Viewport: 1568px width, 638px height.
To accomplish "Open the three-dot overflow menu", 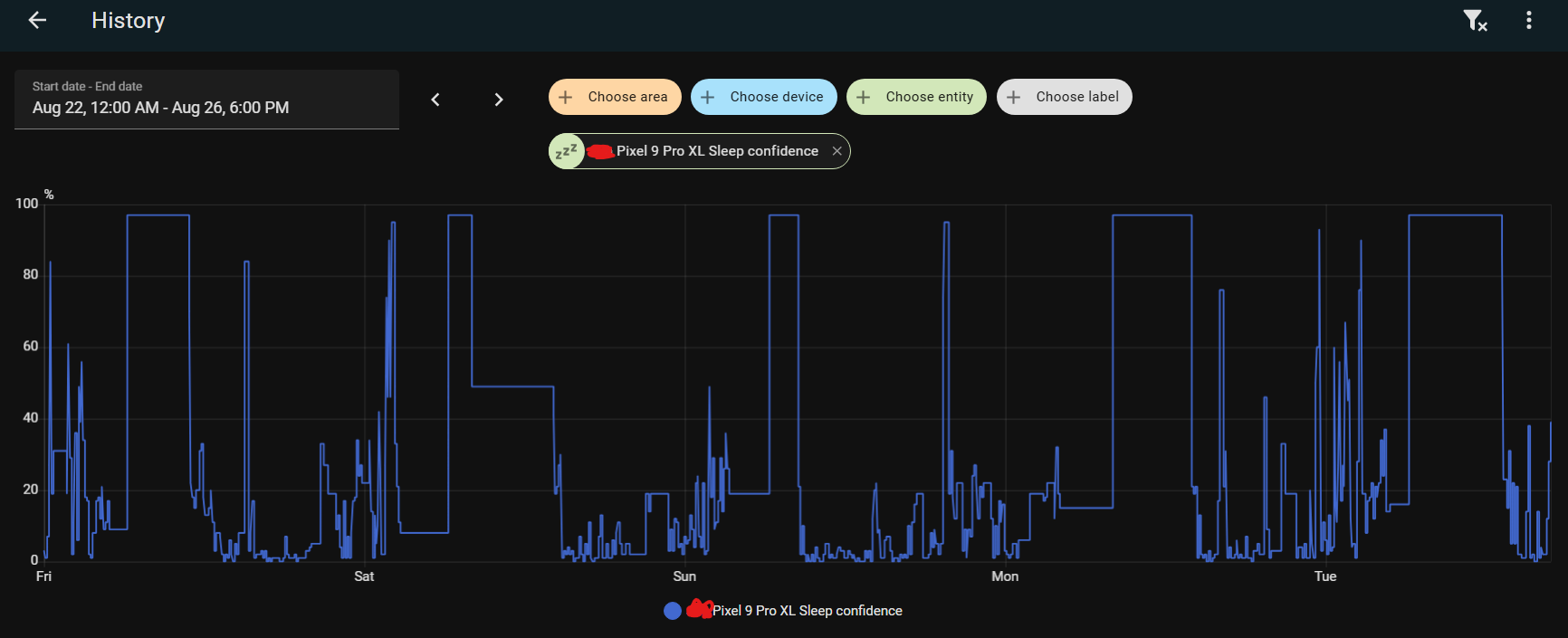I will point(1529,20).
